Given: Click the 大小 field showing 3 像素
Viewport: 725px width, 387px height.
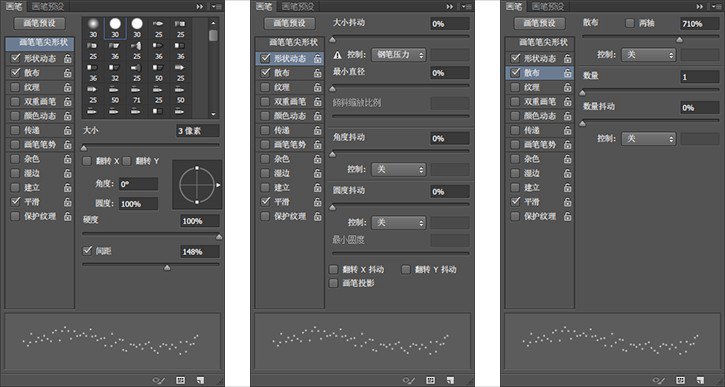Looking at the screenshot, I should coord(198,131).
